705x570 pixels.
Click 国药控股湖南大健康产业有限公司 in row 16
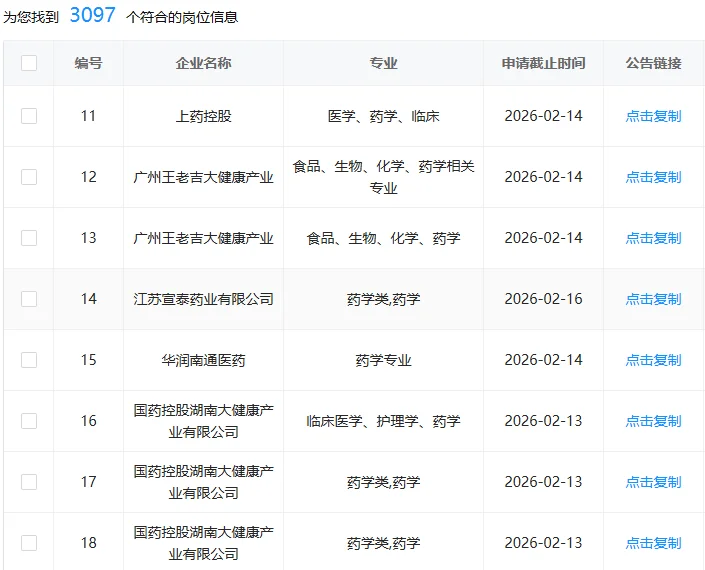coord(203,421)
